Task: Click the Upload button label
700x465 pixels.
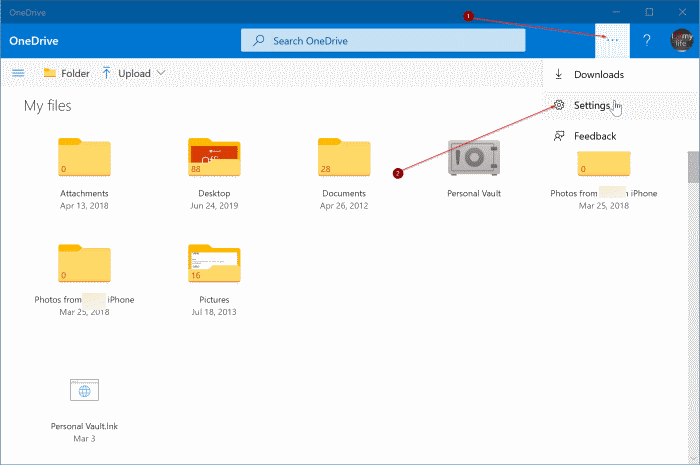Action: (x=134, y=74)
